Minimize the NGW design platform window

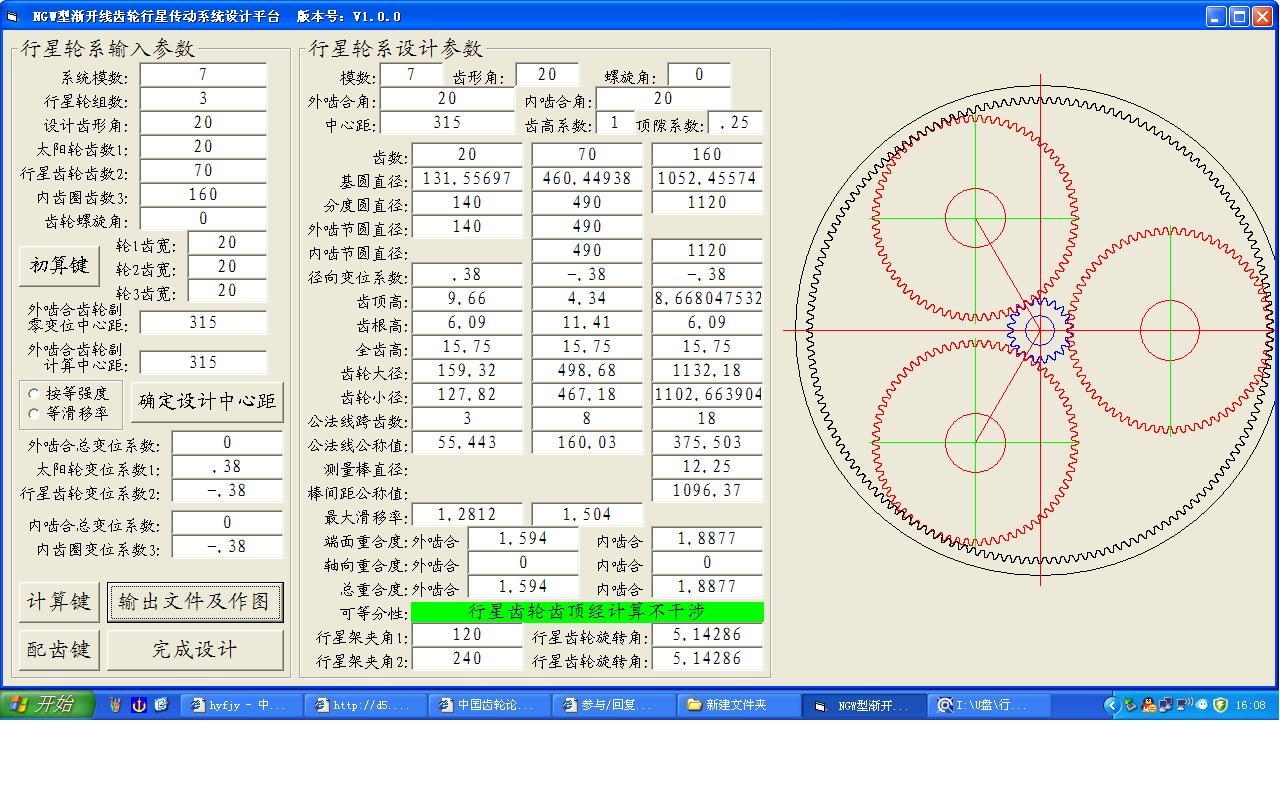[1216, 17]
